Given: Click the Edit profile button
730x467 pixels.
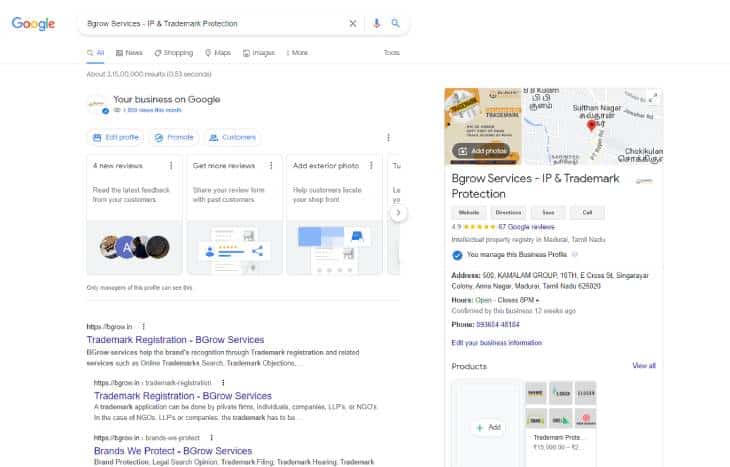Looking at the screenshot, I should pos(115,137).
